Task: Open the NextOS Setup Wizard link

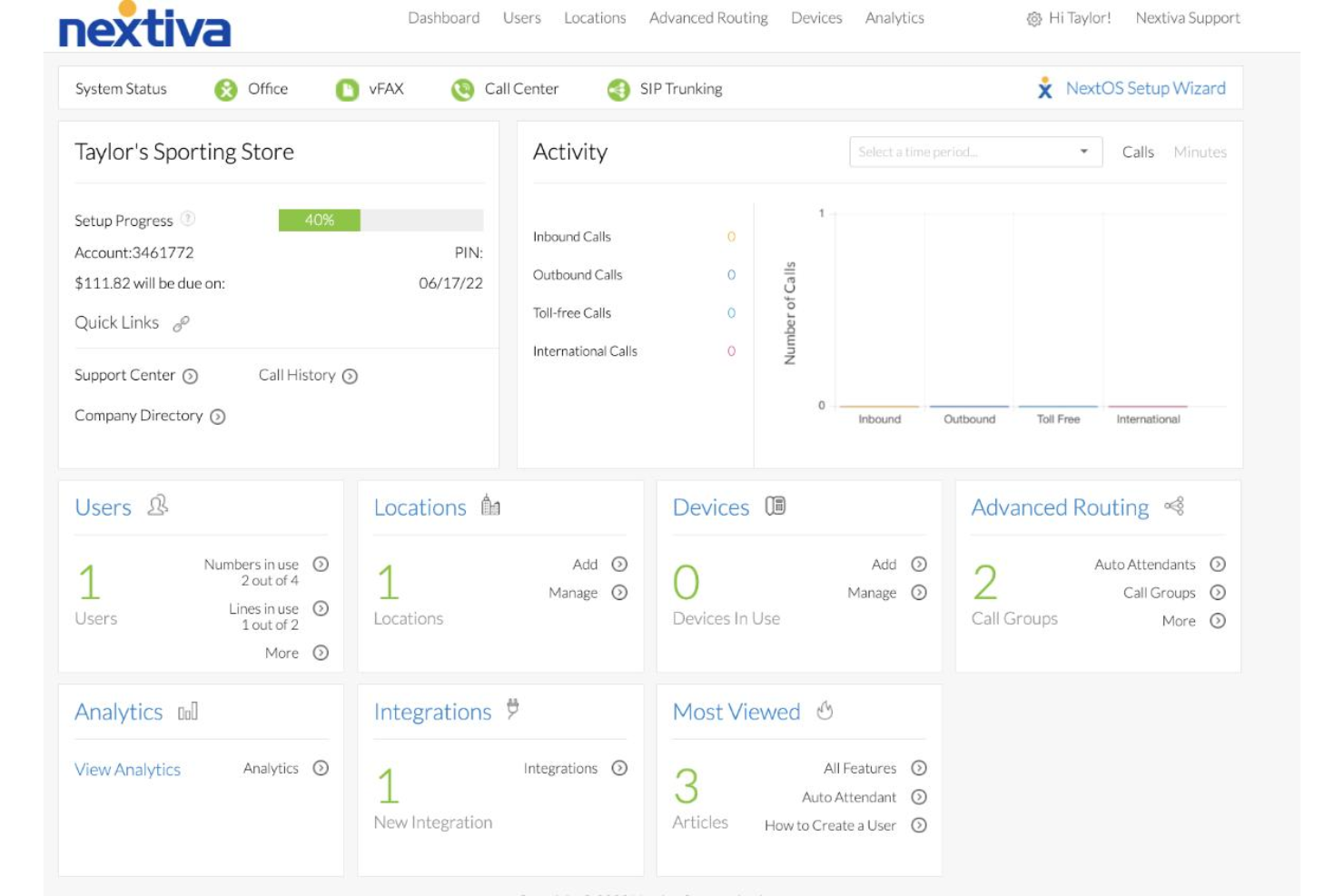Action: pyautogui.click(x=1145, y=88)
